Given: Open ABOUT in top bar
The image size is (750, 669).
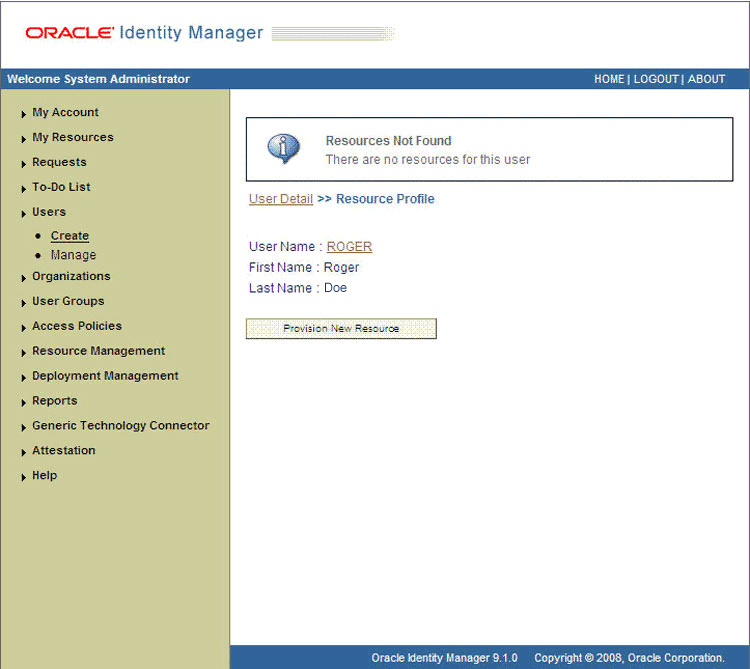Looking at the screenshot, I should 706,79.
